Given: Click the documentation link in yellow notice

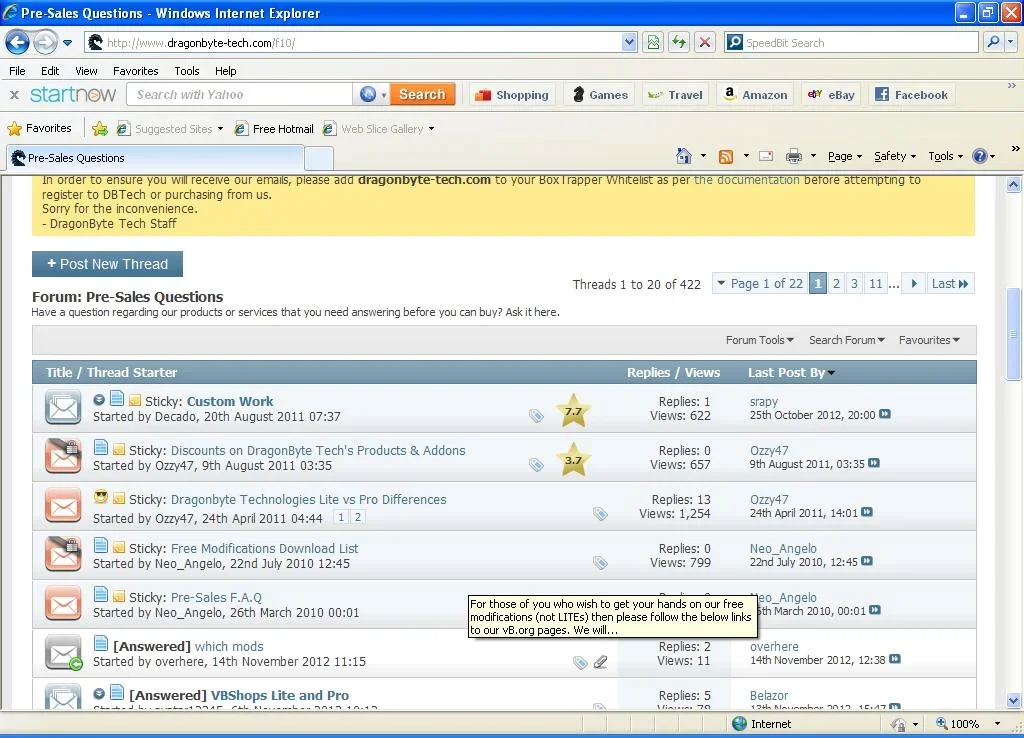Looking at the screenshot, I should 746,180.
